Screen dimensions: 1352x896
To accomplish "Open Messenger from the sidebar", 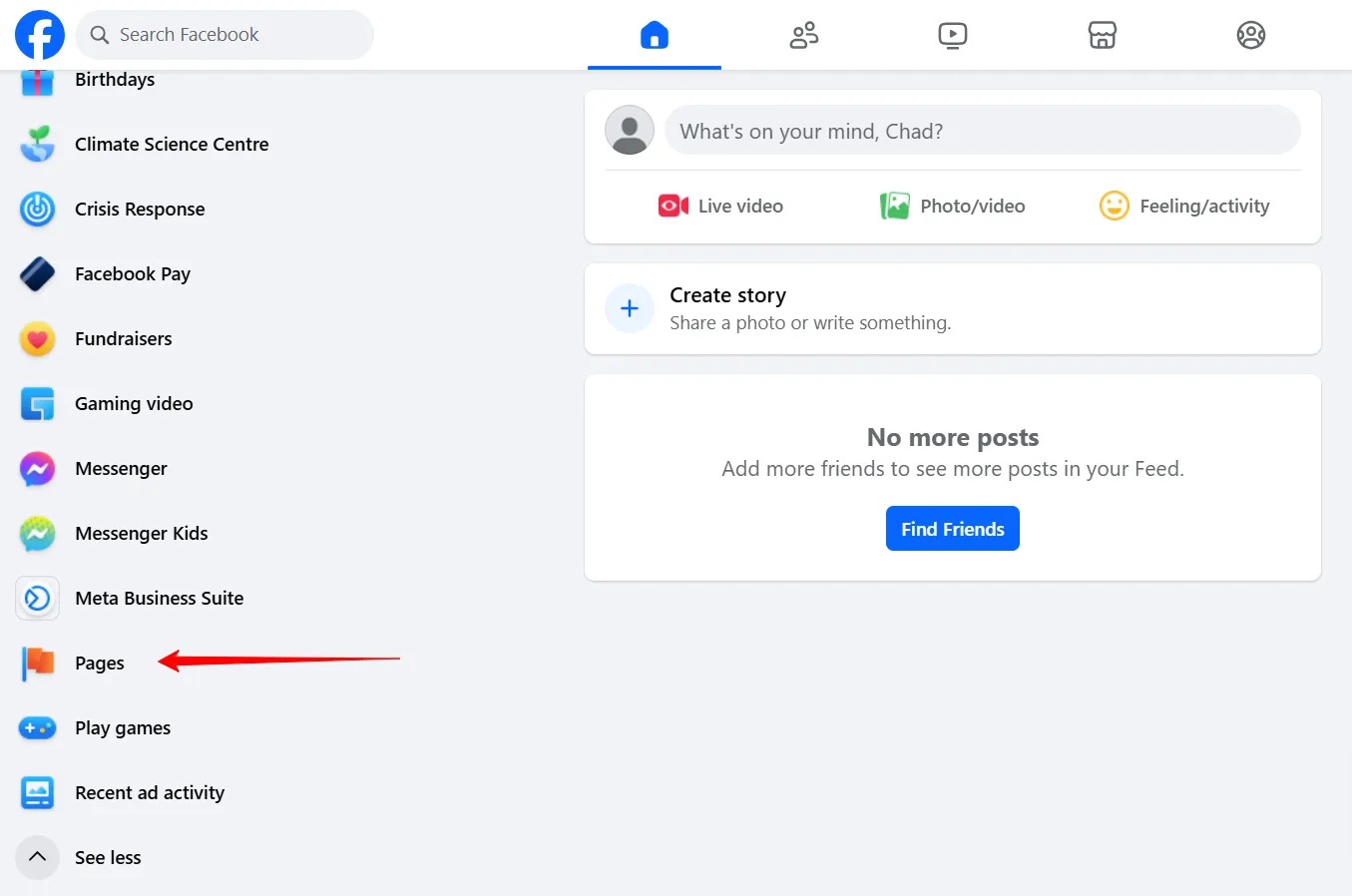I will (x=121, y=468).
